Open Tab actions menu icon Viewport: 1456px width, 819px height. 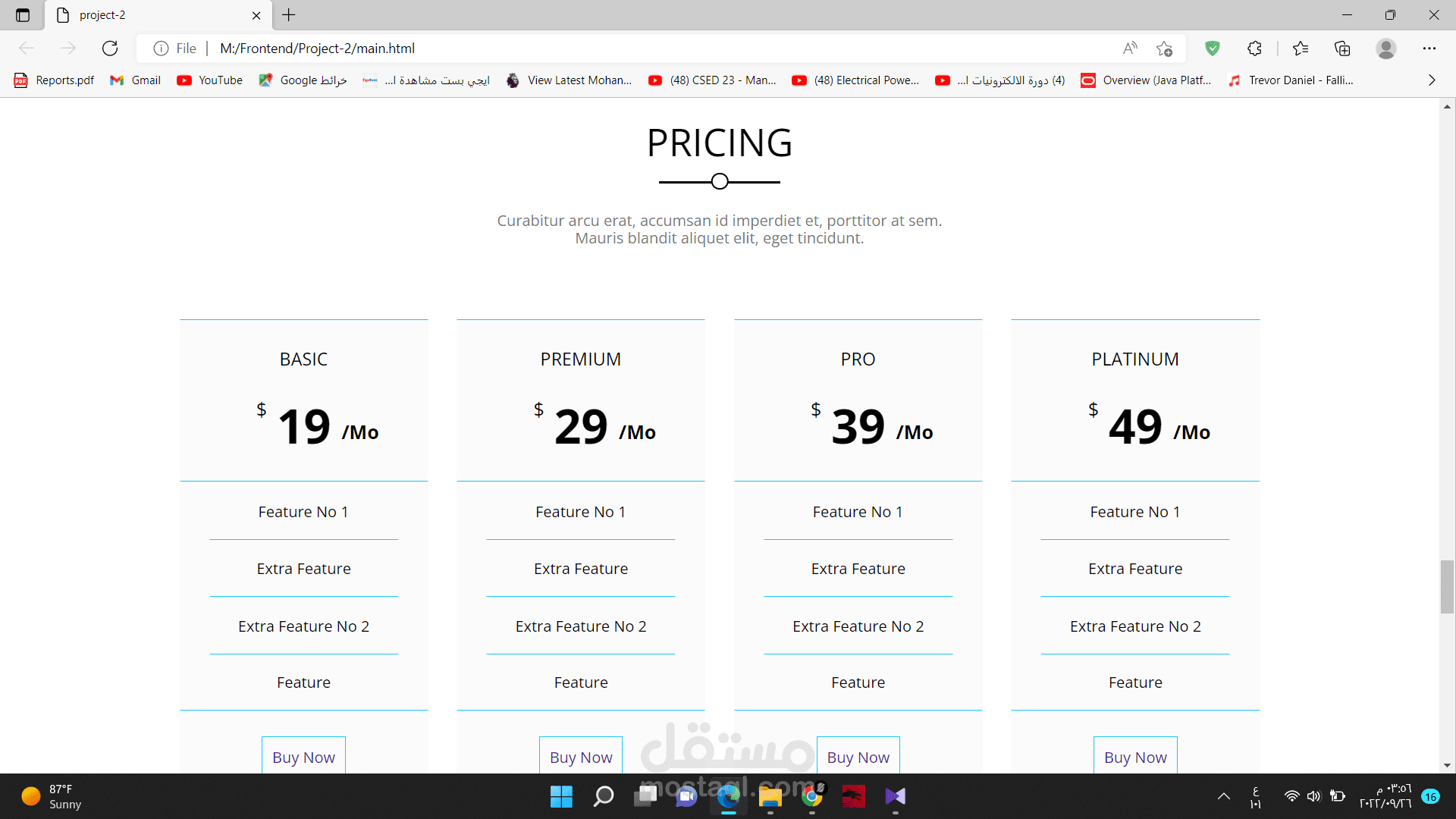pos(23,15)
